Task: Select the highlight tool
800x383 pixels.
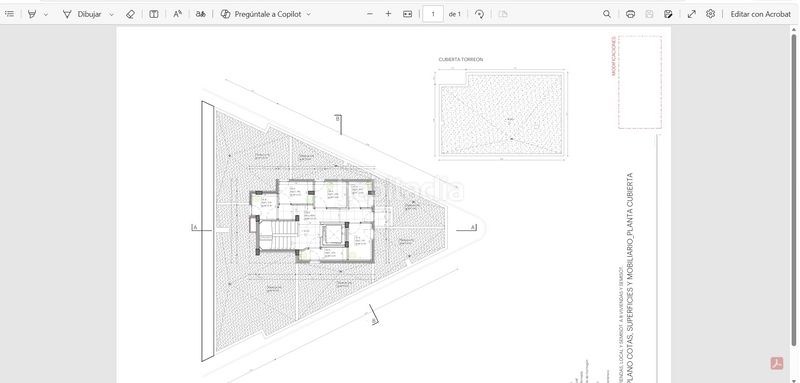Action: (x=32, y=14)
